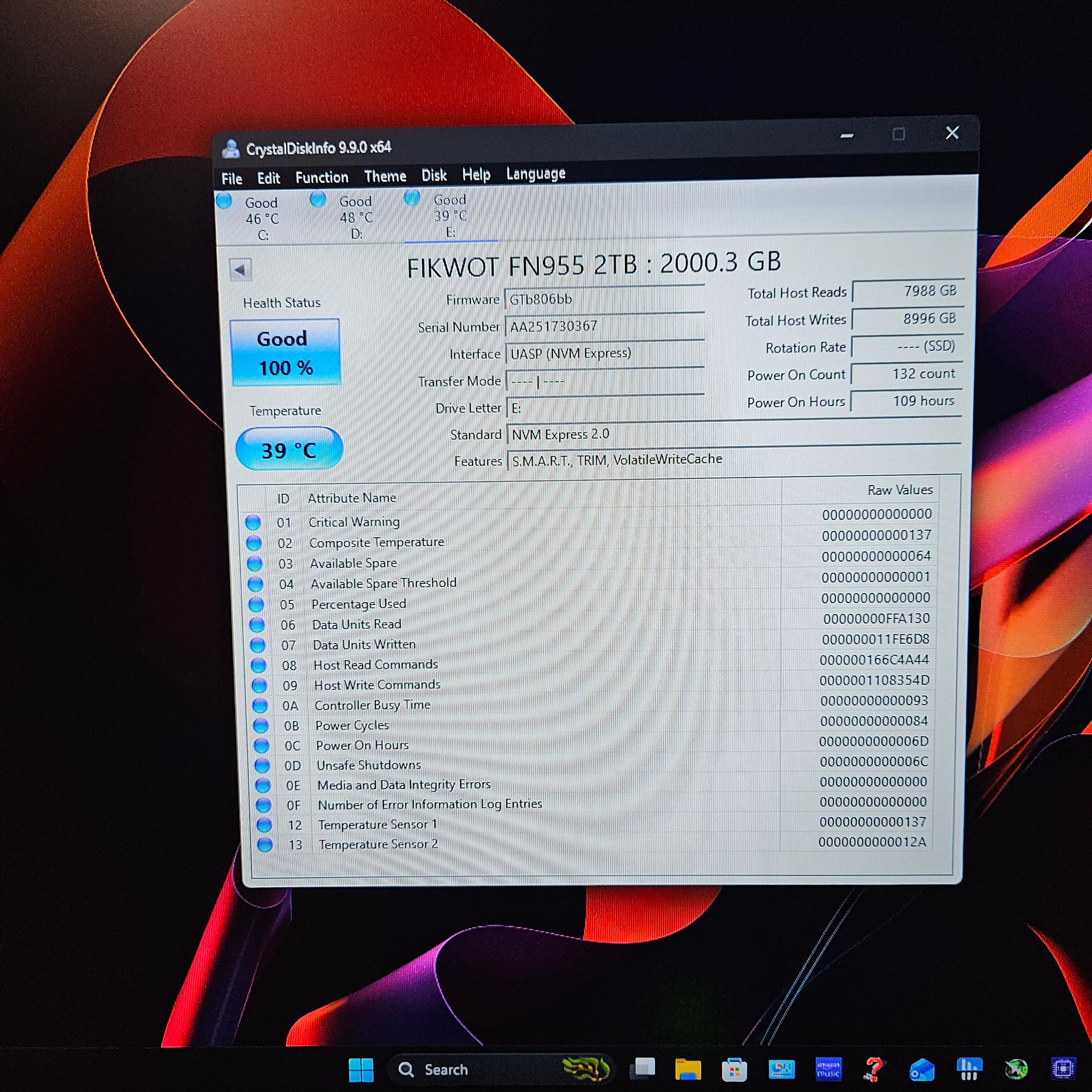Click raw value 00000000FFA130
Image resolution: width=1092 pixels, height=1092 pixels.
coord(876,619)
